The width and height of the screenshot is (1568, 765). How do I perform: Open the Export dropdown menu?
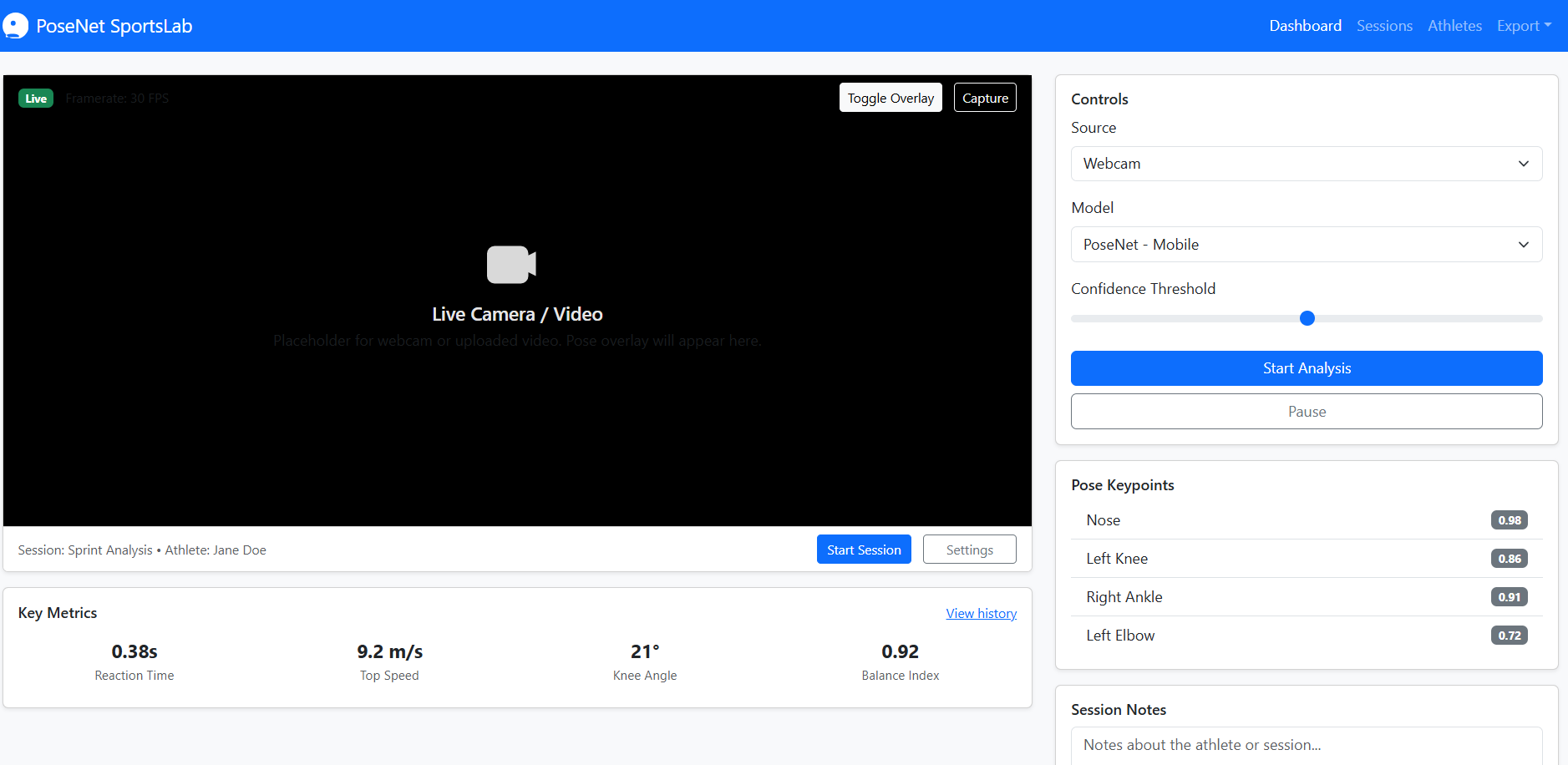[x=1524, y=26]
